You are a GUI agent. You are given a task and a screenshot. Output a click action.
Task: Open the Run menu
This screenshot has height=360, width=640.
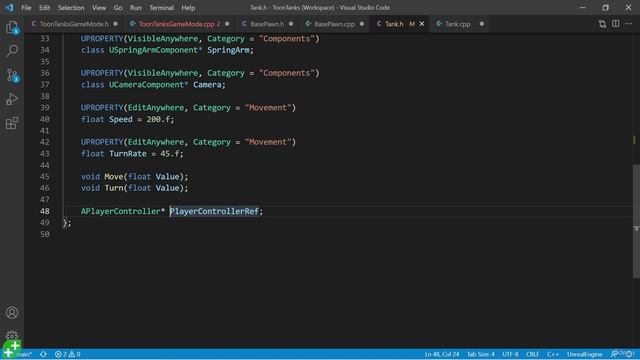pos(136,8)
